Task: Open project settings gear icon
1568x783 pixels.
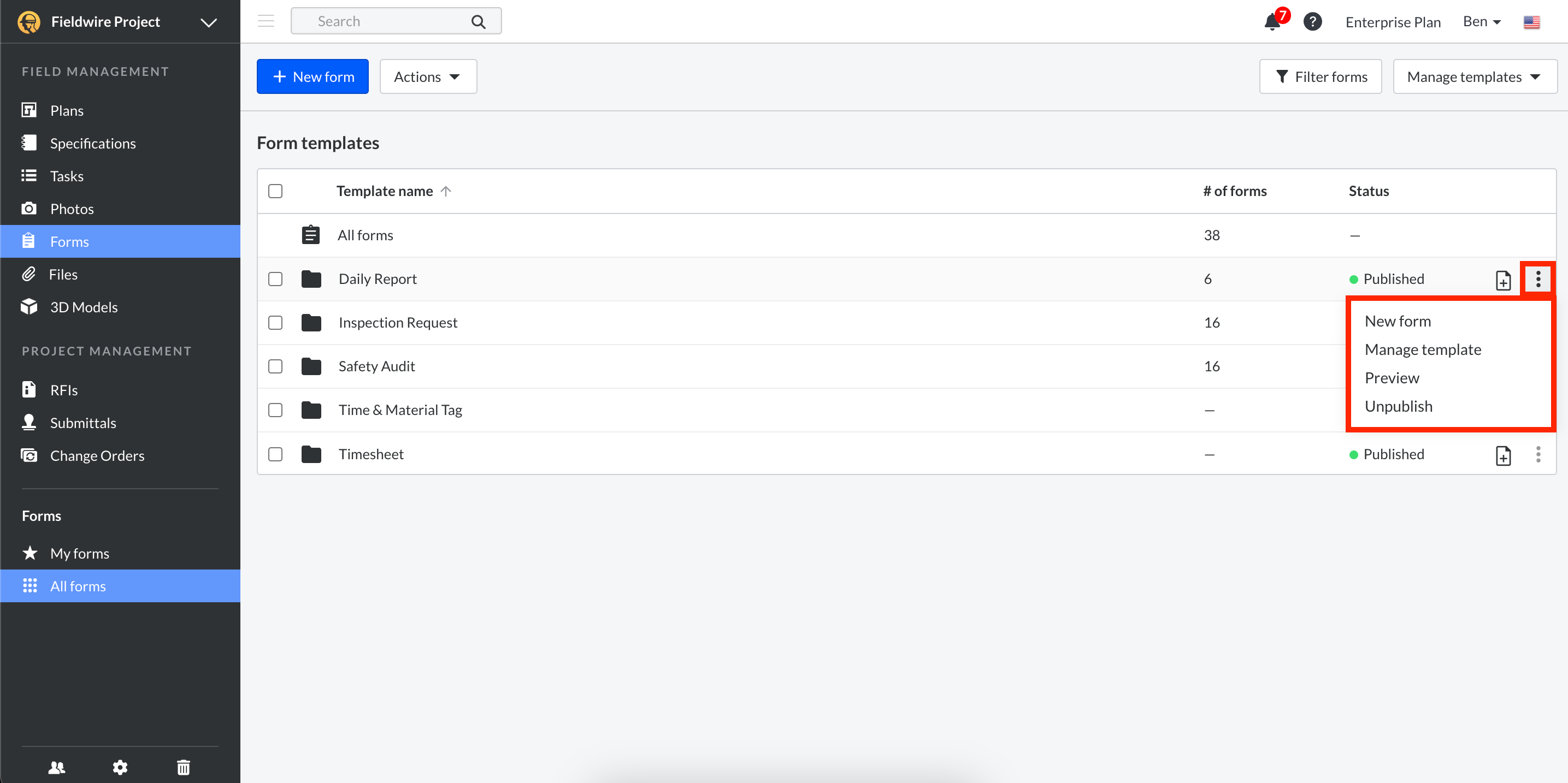Action: (120, 767)
